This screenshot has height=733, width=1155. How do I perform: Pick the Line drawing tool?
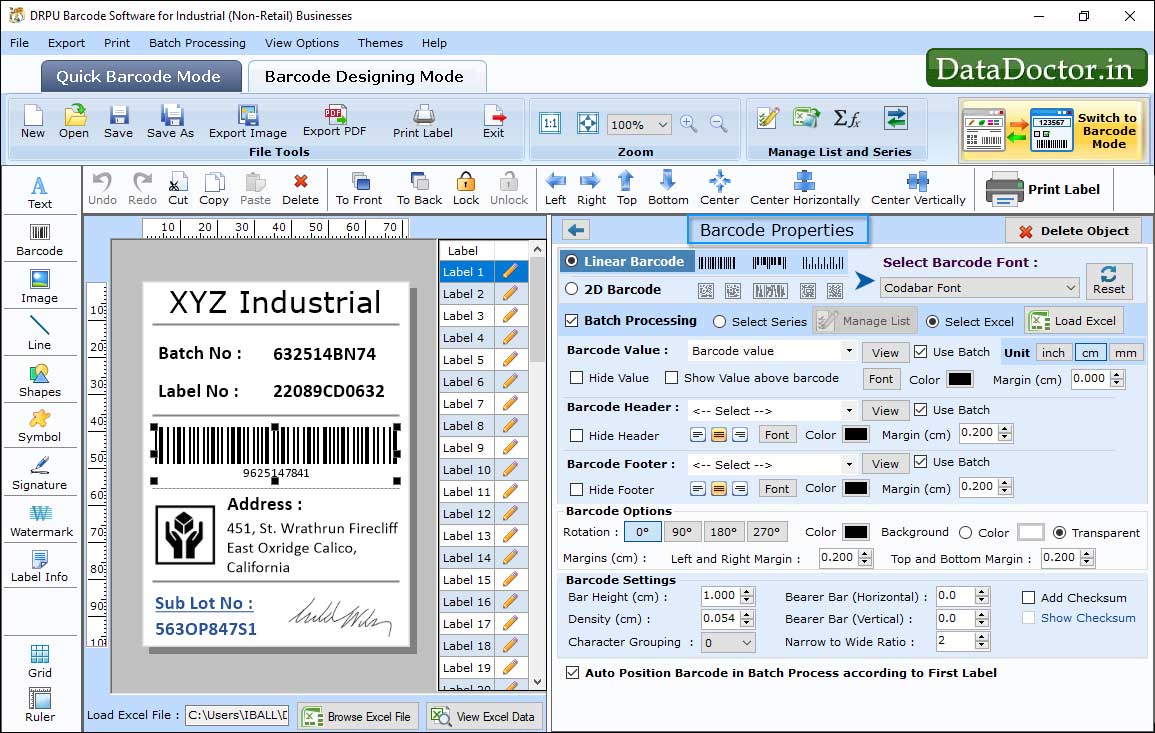click(40, 334)
